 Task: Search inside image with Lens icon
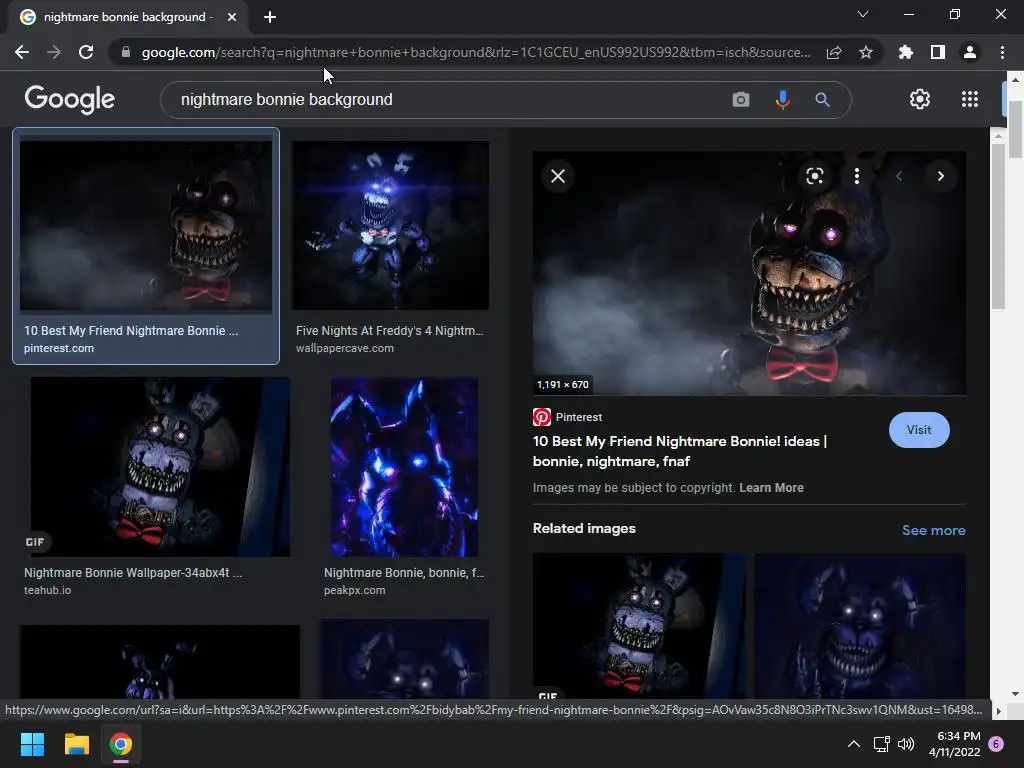click(814, 176)
